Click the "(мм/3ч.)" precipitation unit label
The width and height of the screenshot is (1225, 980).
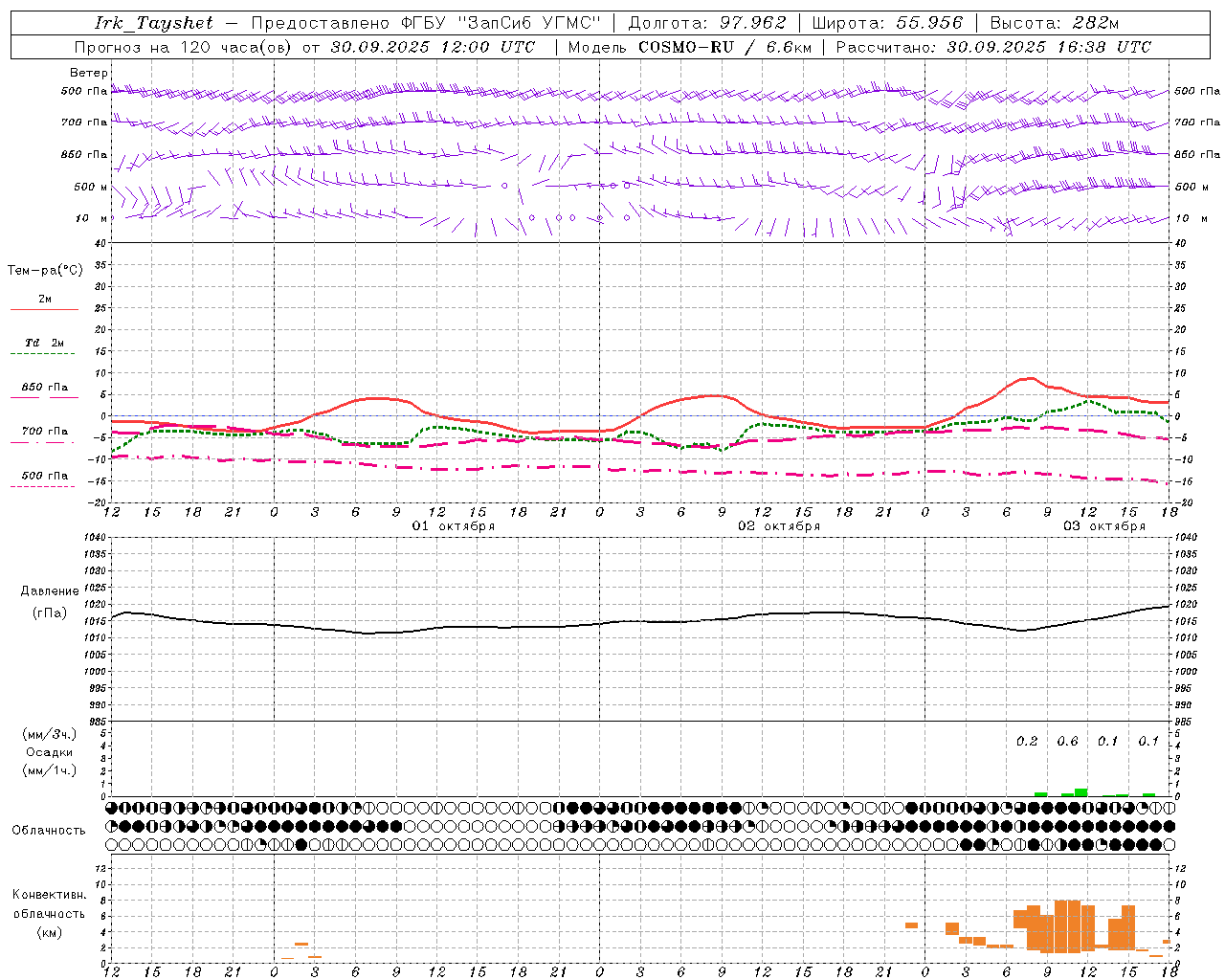coord(50,734)
